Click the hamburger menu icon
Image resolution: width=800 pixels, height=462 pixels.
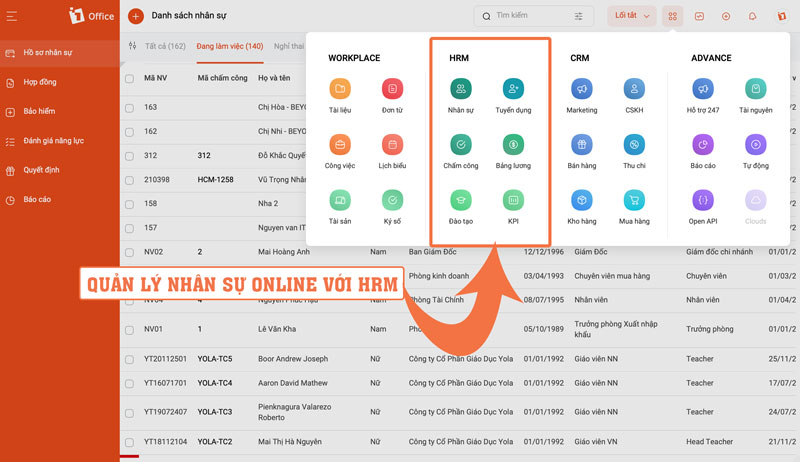(12, 16)
